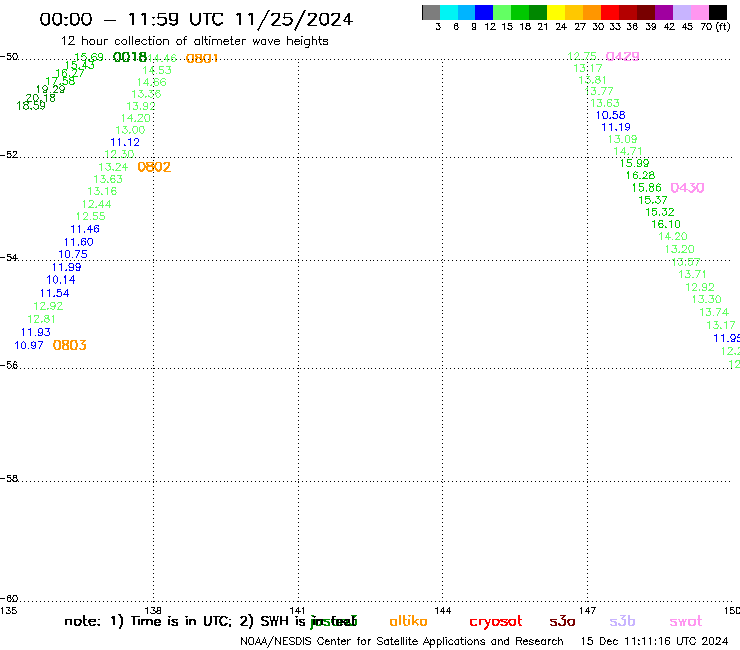Select the green value 15.99

635,163
